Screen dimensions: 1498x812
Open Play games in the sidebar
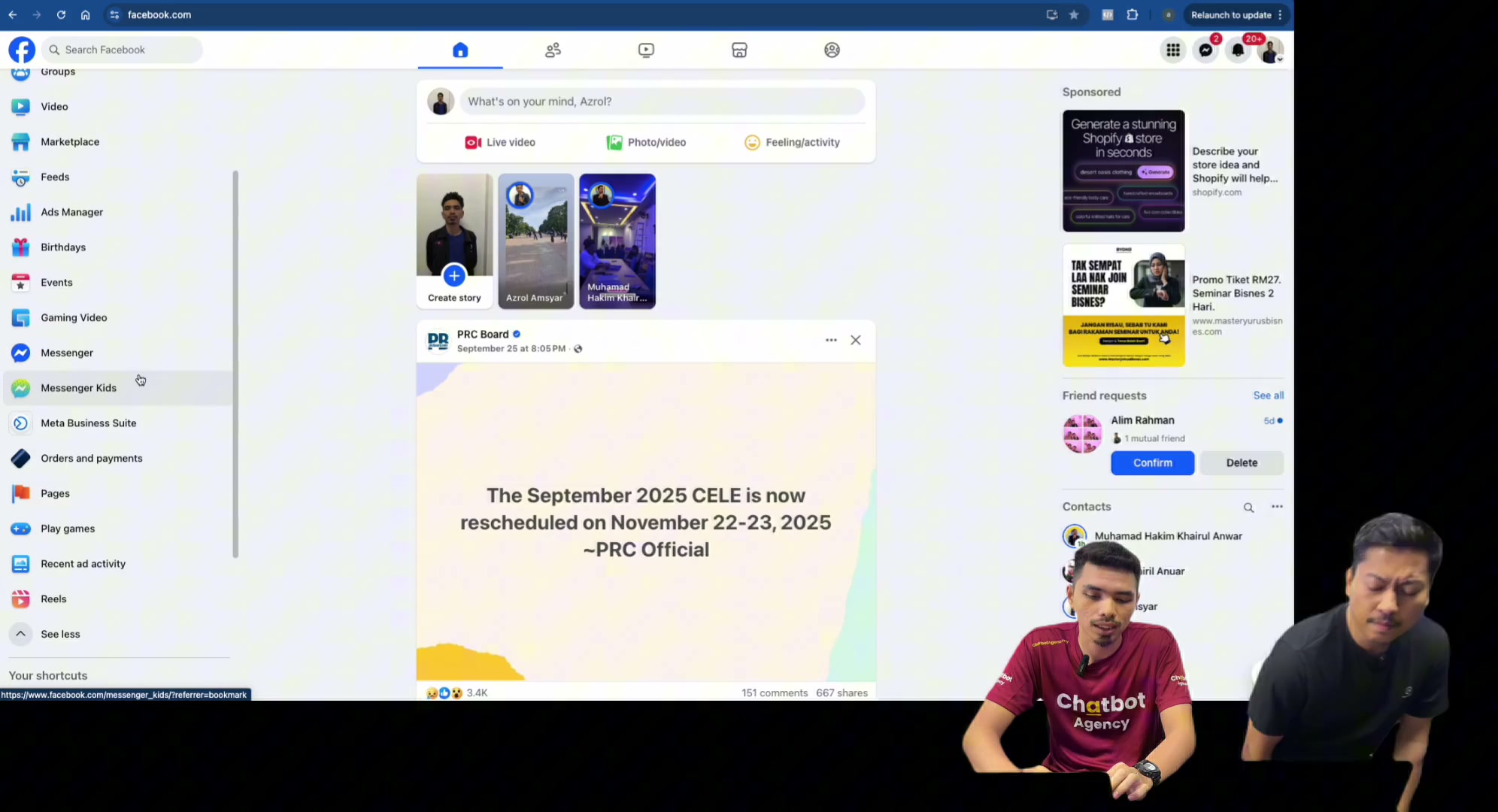(x=118, y=529)
